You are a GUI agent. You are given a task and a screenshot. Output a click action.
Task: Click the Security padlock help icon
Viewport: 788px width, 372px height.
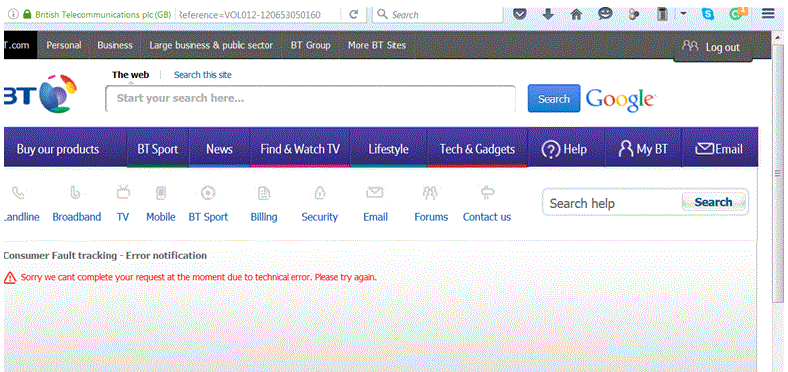click(319, 193)
